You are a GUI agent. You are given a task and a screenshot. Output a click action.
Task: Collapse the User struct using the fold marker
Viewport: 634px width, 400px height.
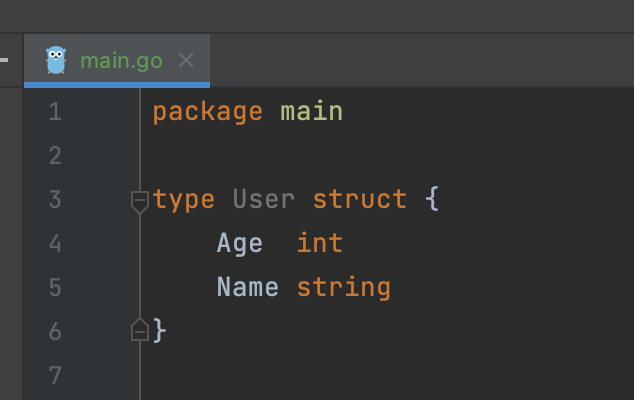[x=140, y=200]
